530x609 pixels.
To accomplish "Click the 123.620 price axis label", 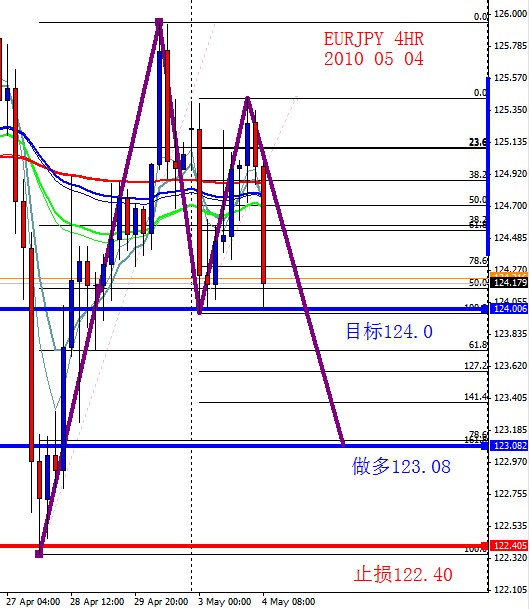I will (511, 365).
